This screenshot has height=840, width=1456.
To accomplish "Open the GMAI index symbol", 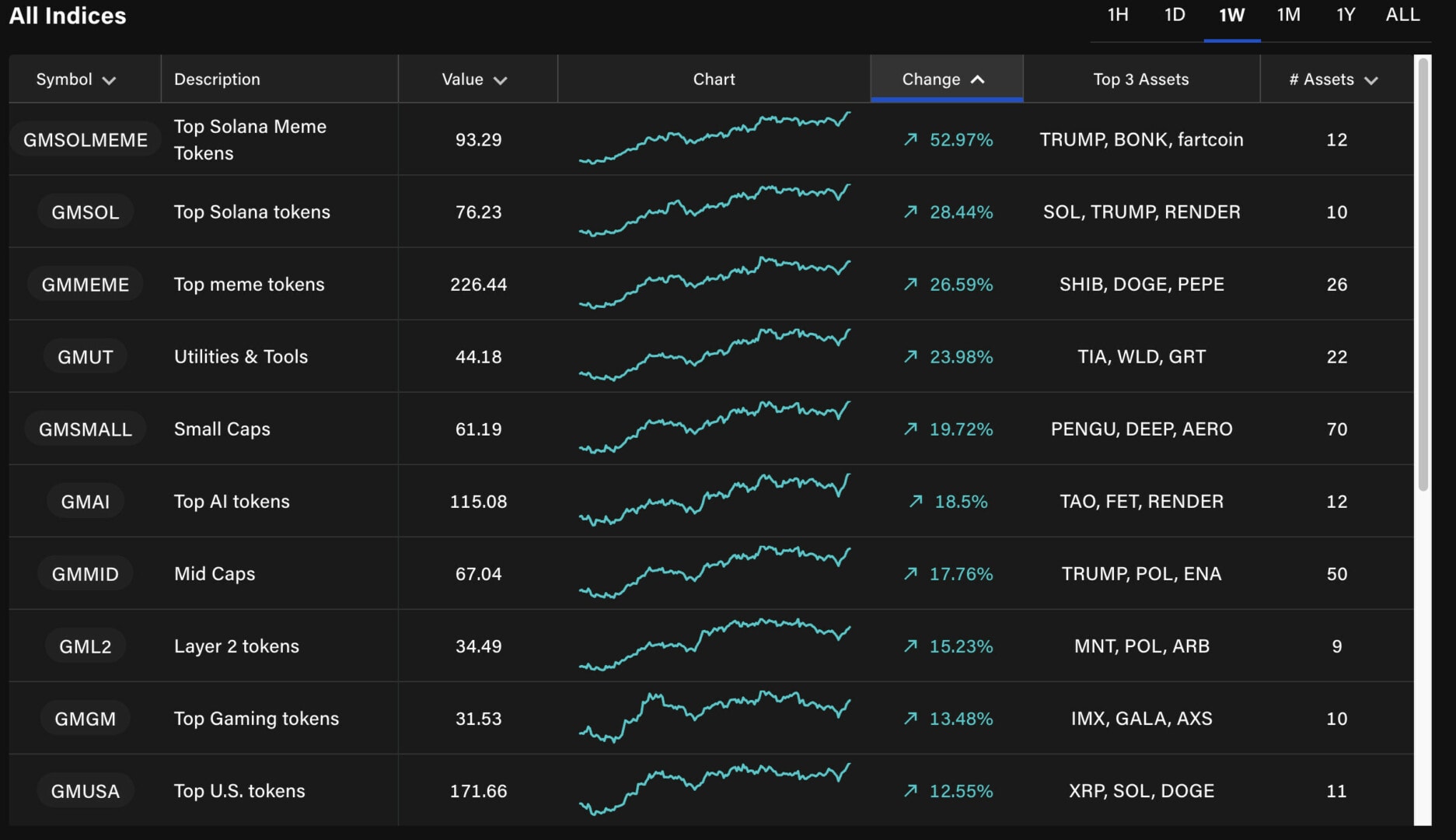I will tap(86, 502).
